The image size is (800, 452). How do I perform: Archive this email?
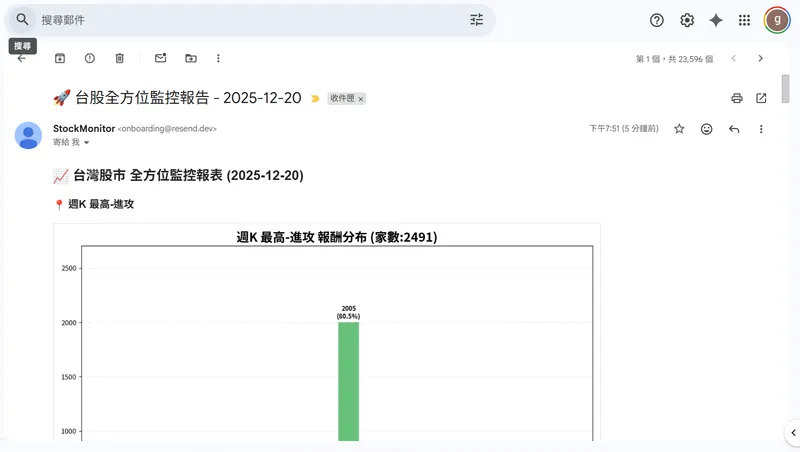[60, 58]
